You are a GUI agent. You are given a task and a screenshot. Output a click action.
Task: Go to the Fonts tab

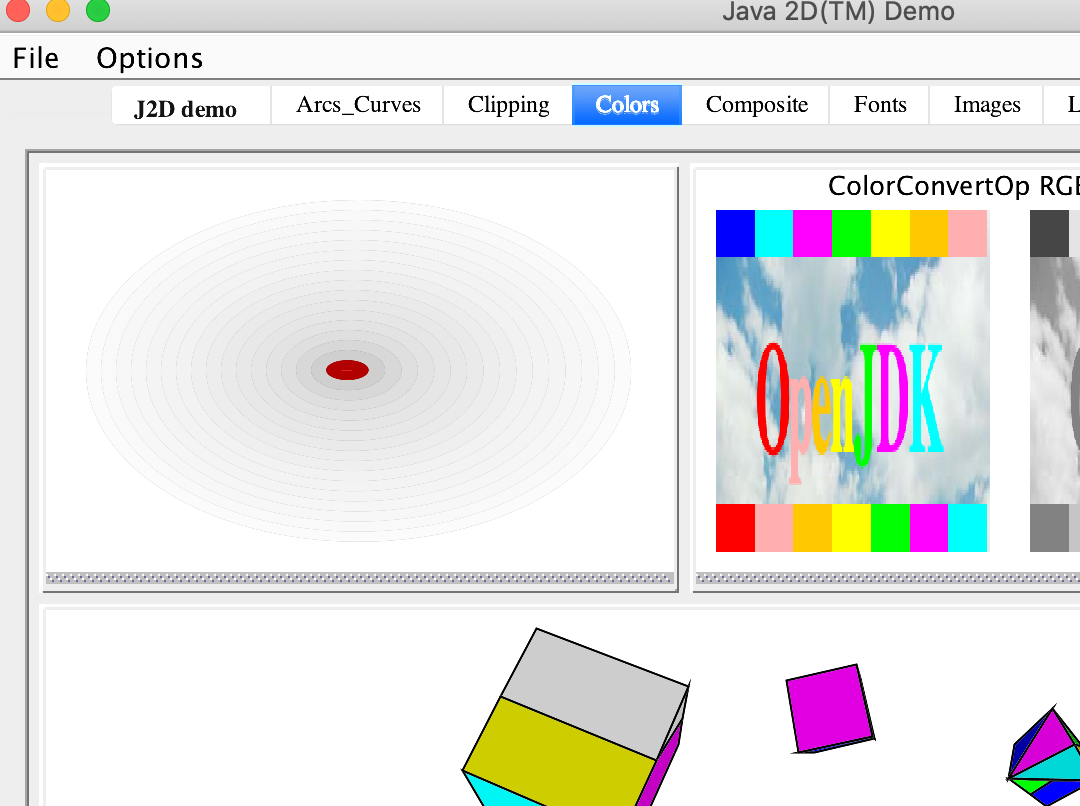[x=880, y=105]
